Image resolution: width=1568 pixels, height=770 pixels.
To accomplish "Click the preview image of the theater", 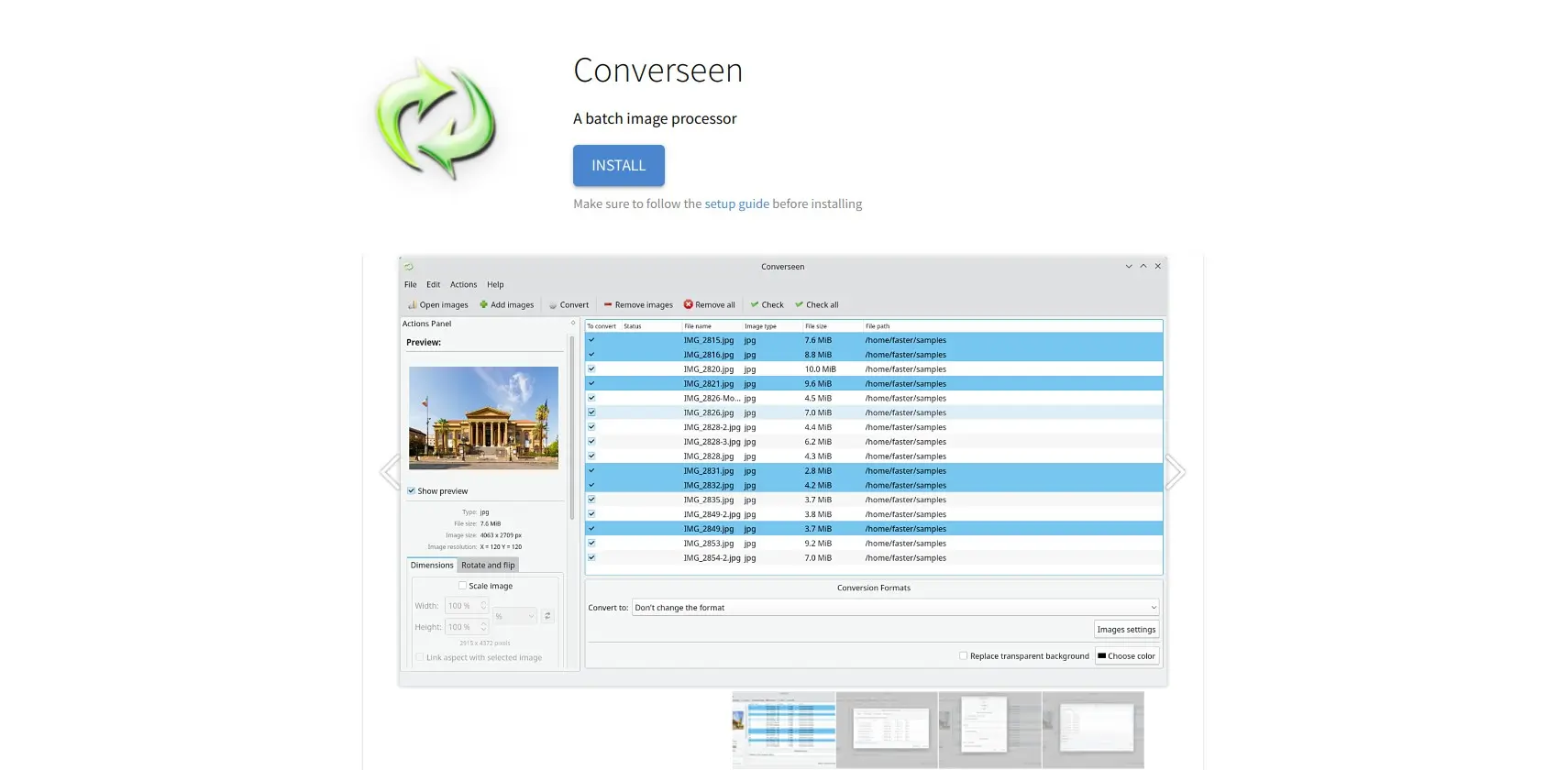I will 483,418.
